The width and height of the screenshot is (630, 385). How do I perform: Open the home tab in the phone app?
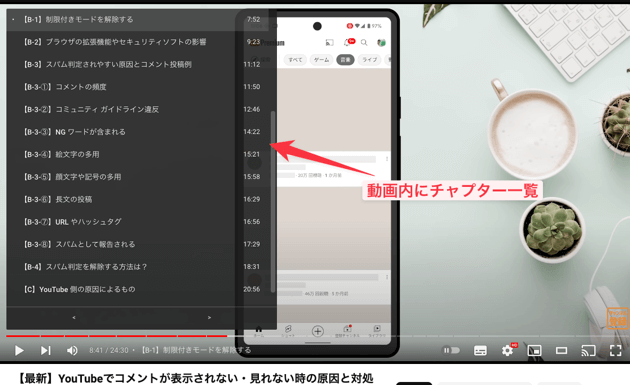[x=259, y=331]
